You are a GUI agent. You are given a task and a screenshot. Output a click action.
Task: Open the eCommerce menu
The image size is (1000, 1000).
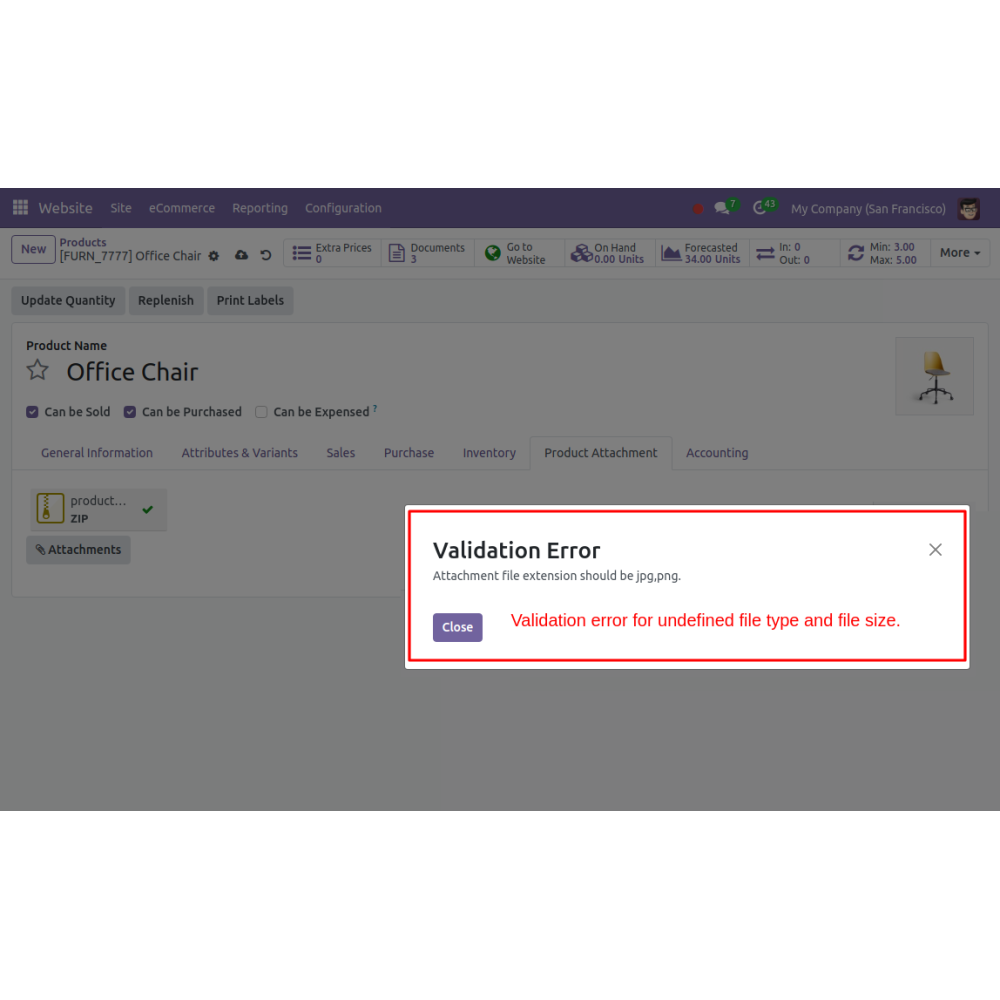182,208
